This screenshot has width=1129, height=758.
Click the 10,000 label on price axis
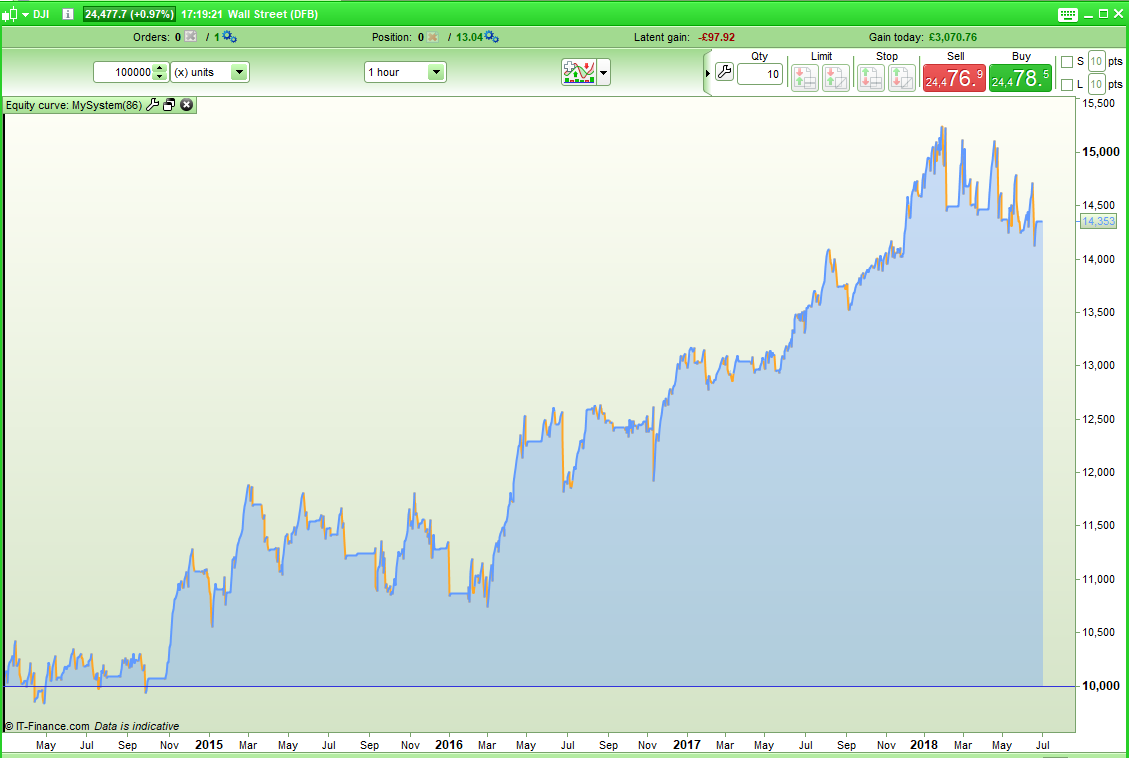coord(1101,686)
